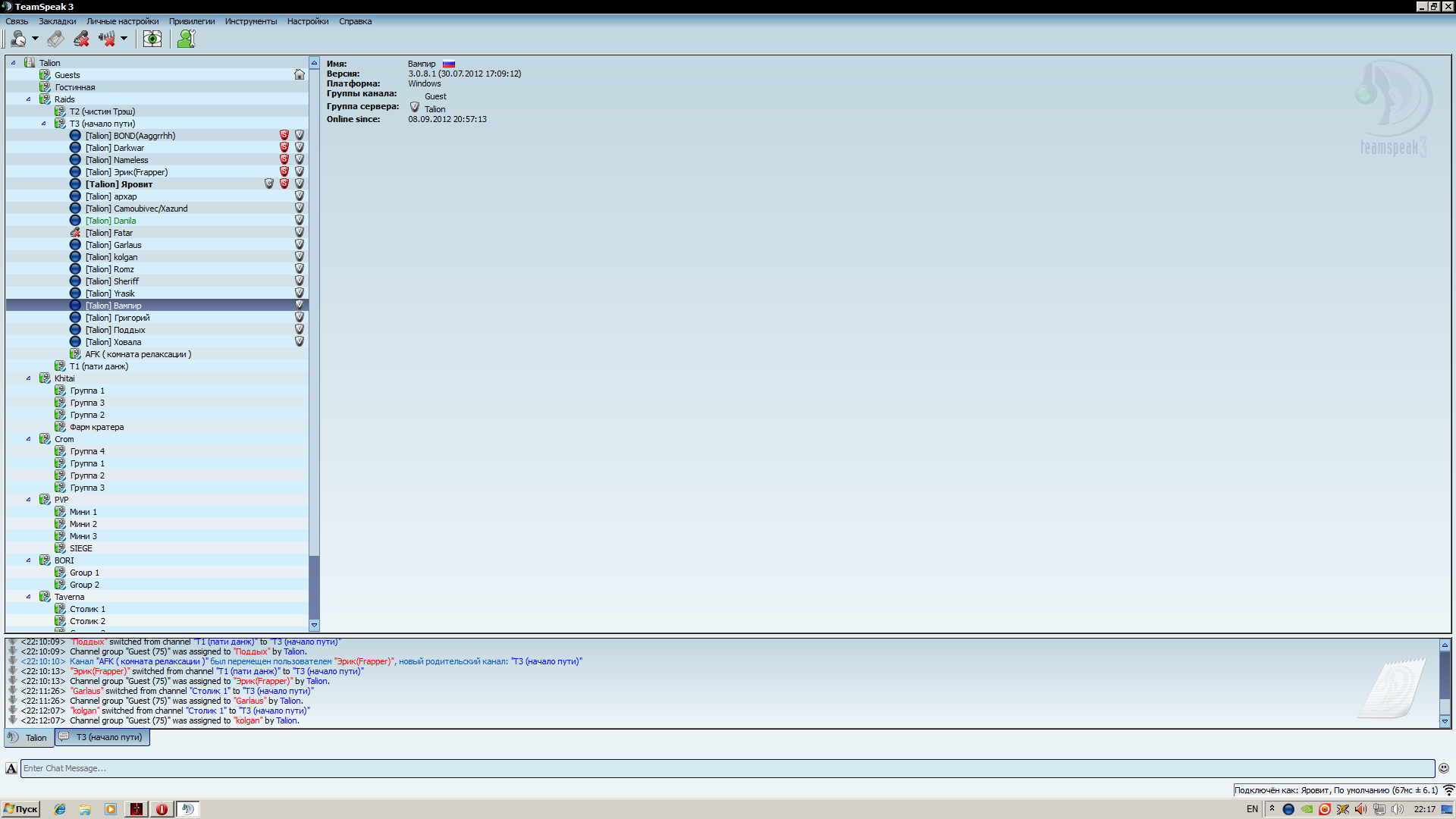Click the connection quality wifi icon
1456x819 pixels.
1448,790
